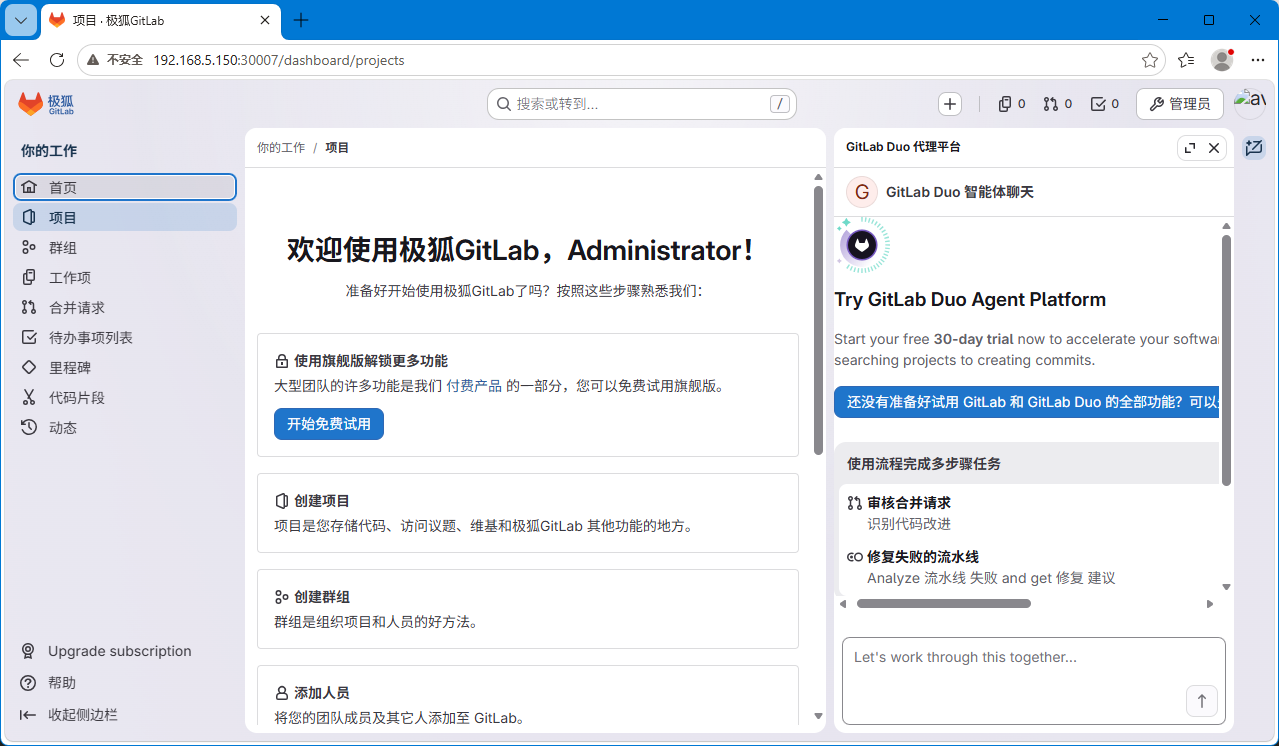The width and height of the screenshot is (1279, 746).
Task: Open the create new plus menu
Action: 950,104
